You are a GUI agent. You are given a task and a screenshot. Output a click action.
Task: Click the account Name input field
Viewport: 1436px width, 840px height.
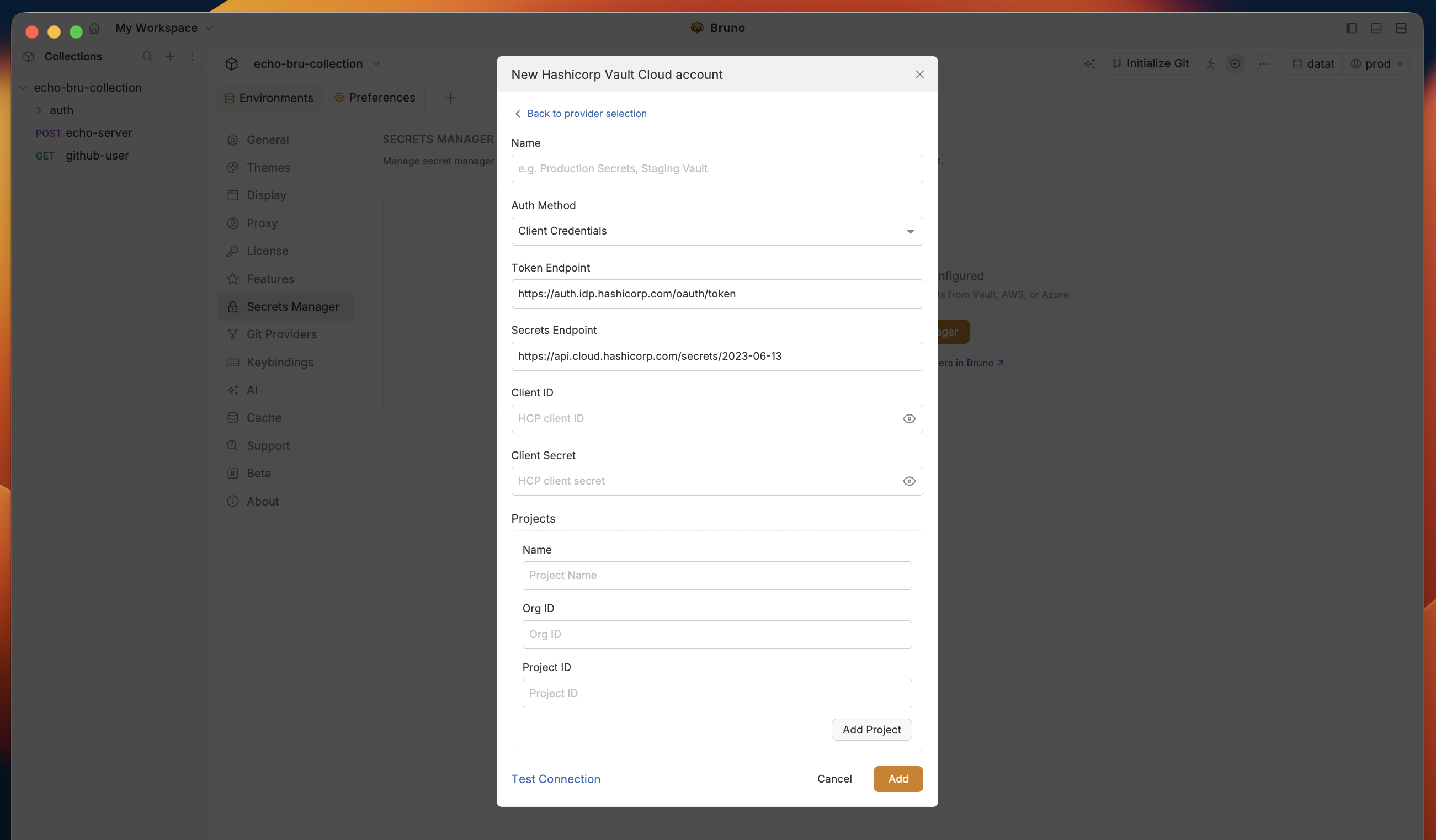click(717, 169)
